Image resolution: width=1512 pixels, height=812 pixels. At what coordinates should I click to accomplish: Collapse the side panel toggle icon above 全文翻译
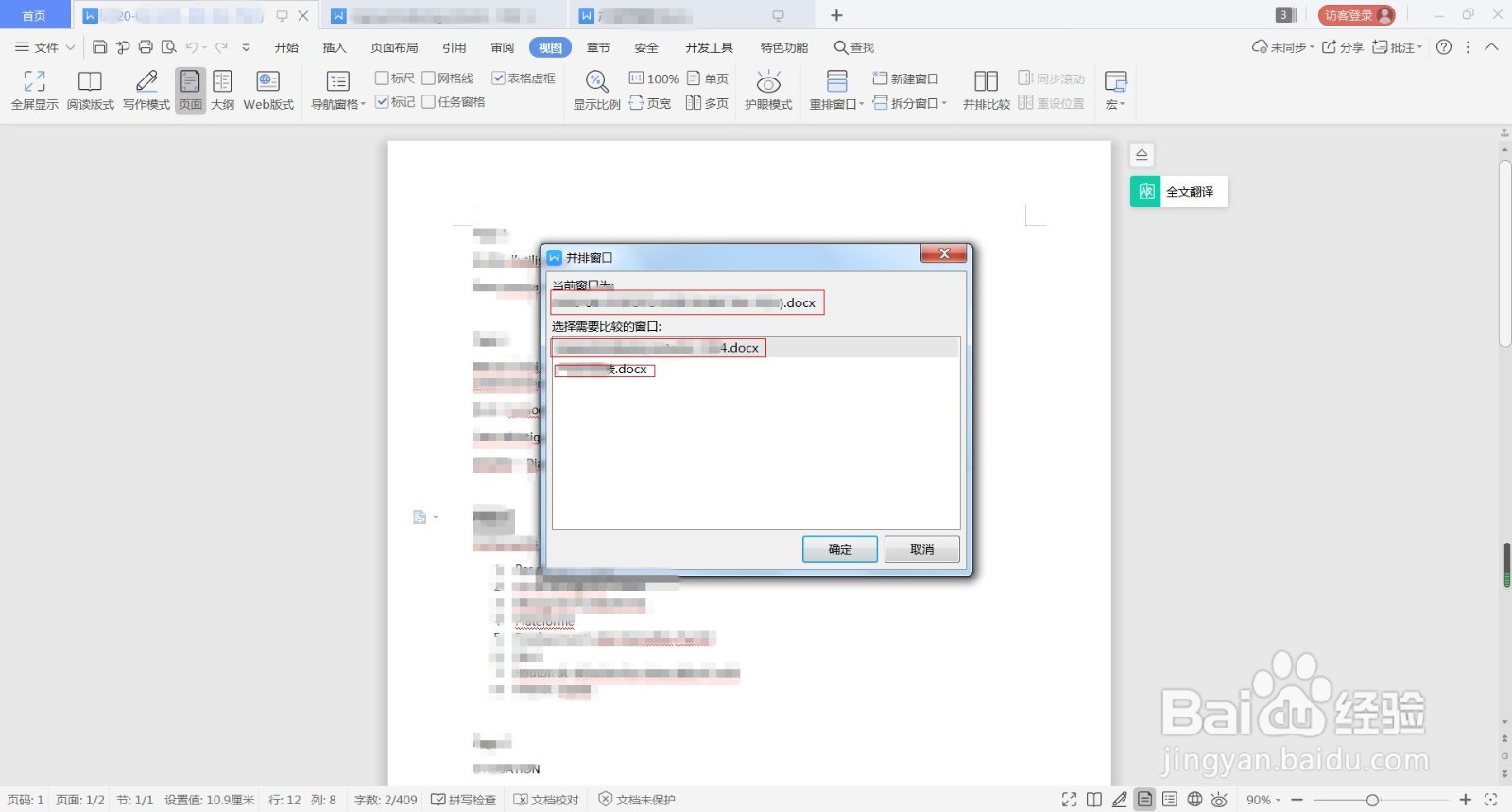(1142, 155)
